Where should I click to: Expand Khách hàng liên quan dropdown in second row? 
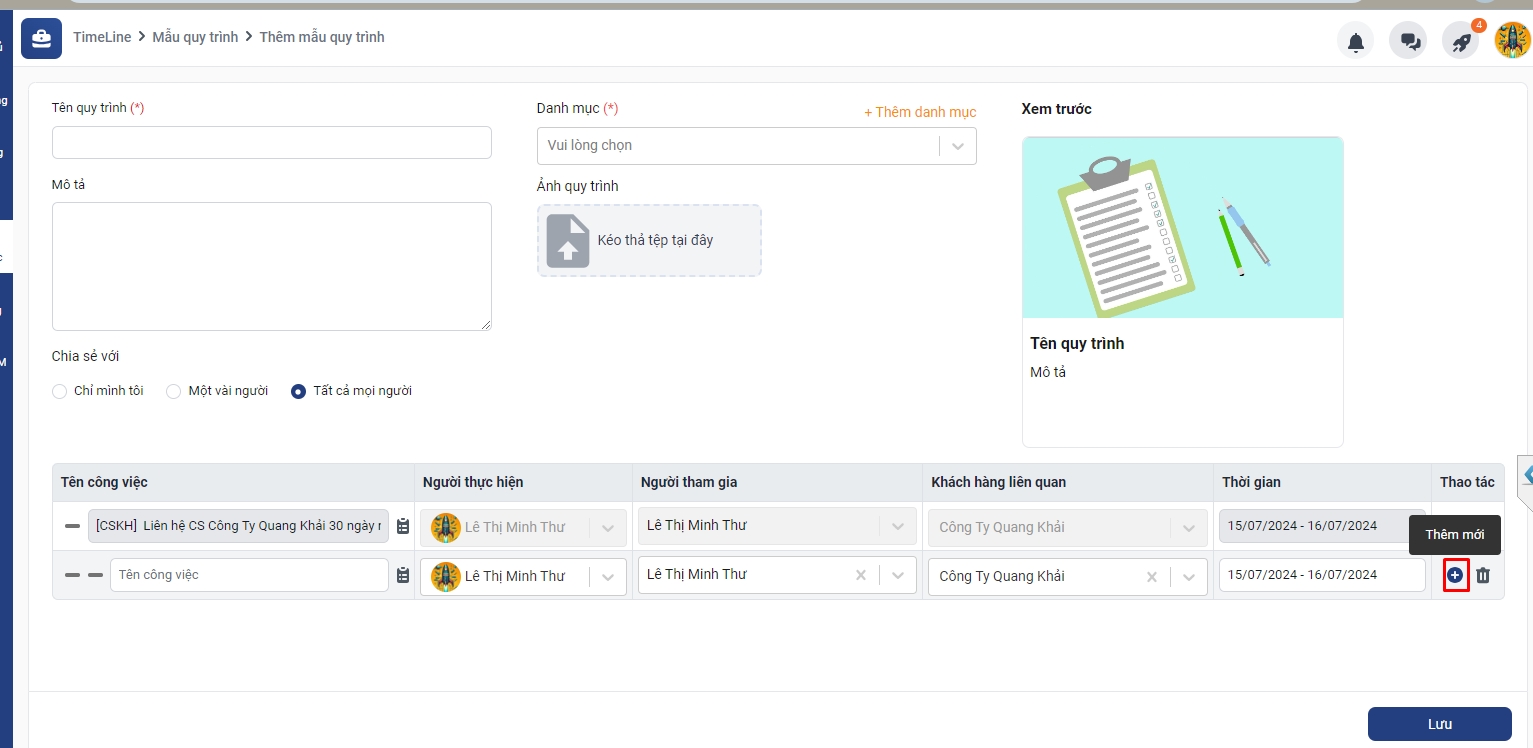(1188, 576)
